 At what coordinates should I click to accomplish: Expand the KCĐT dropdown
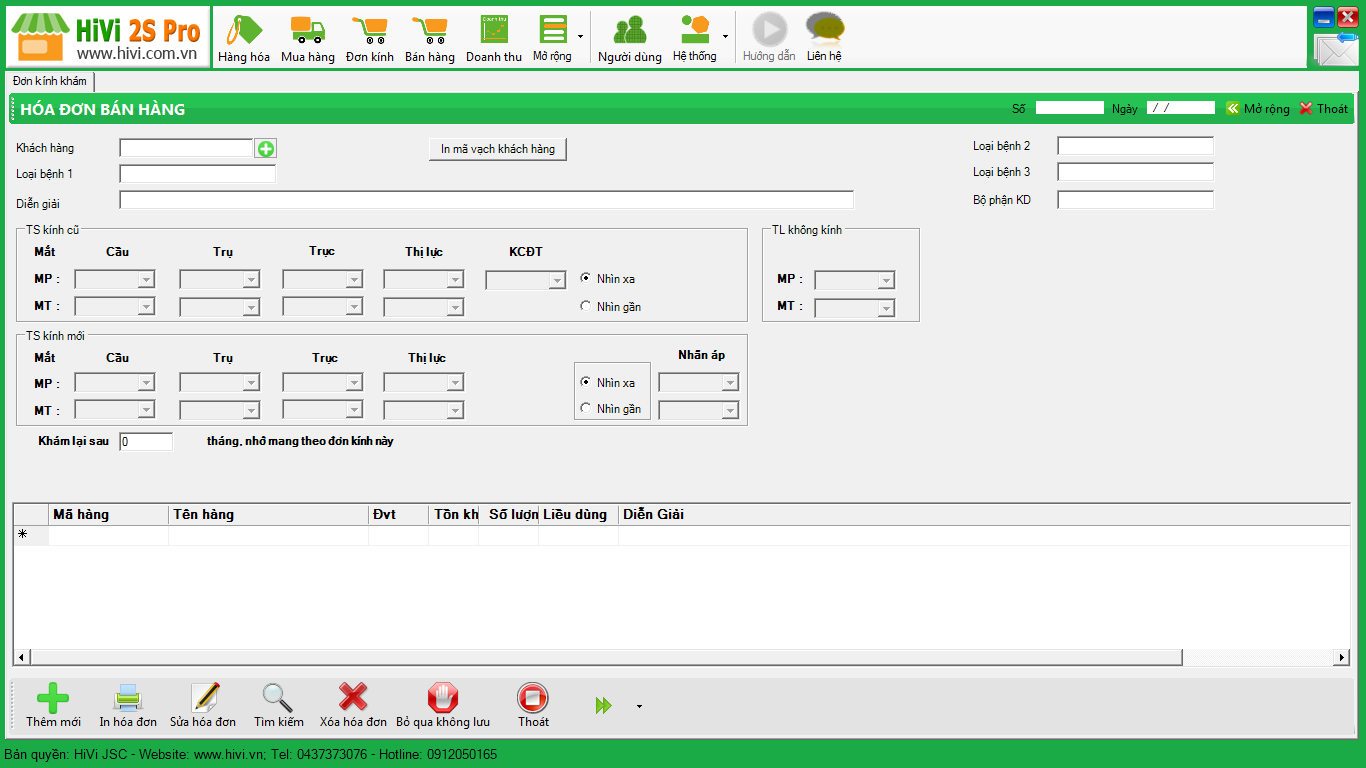557,281
